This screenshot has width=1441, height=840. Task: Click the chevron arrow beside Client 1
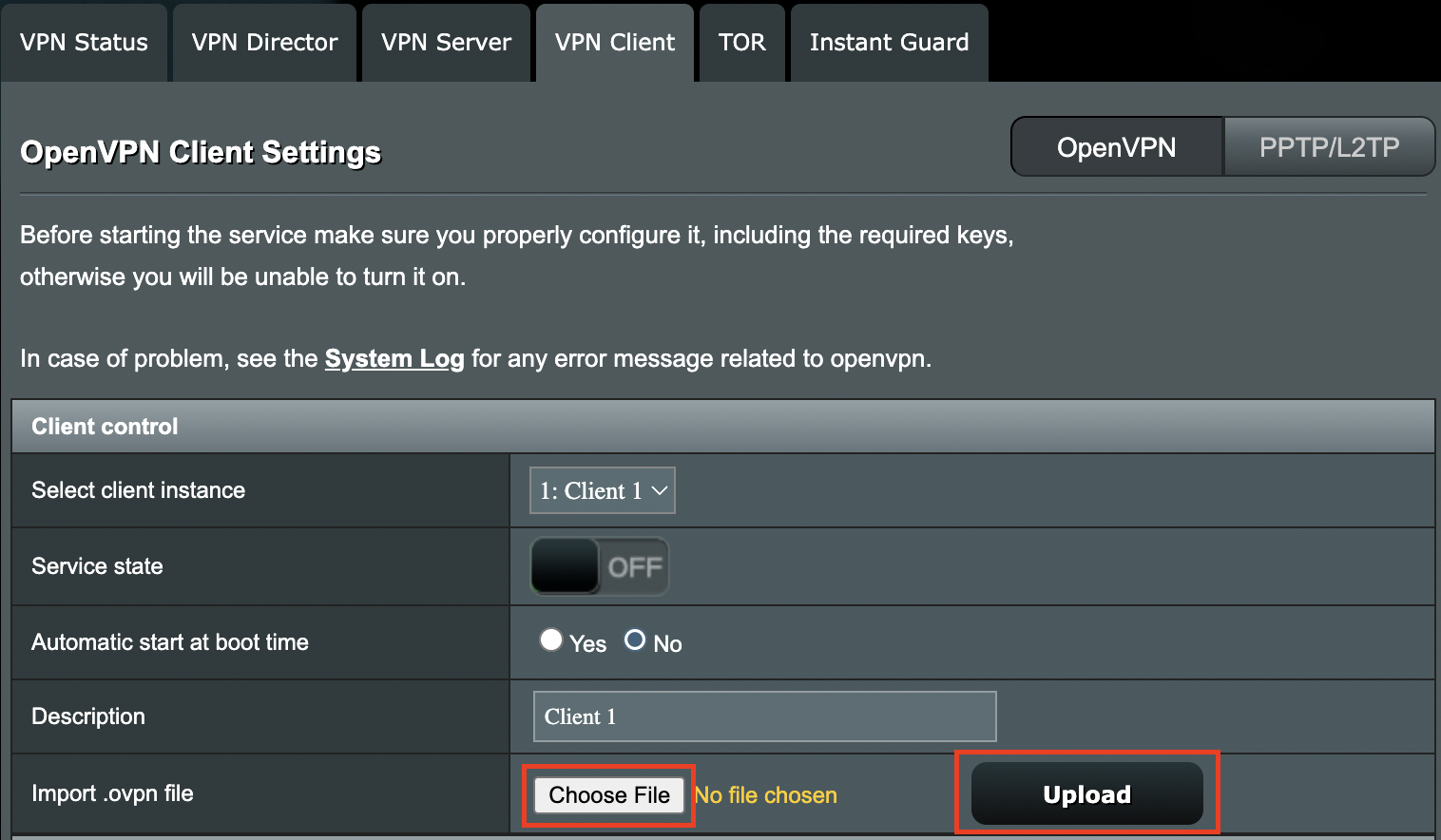pos(660,490)
